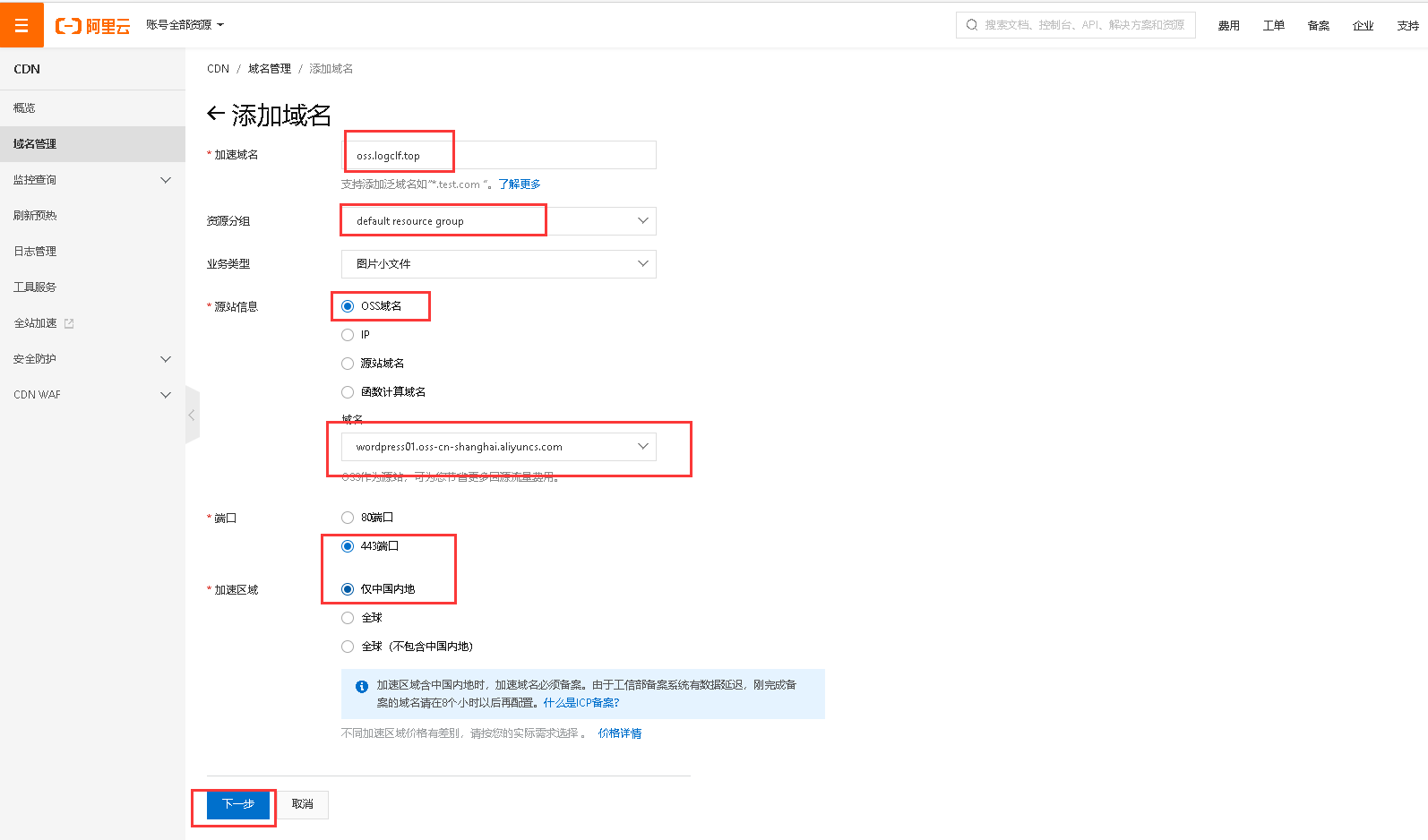Open 全站加速 in the sidebar
The image size is (1428, 840).
[x=36, y=323]
